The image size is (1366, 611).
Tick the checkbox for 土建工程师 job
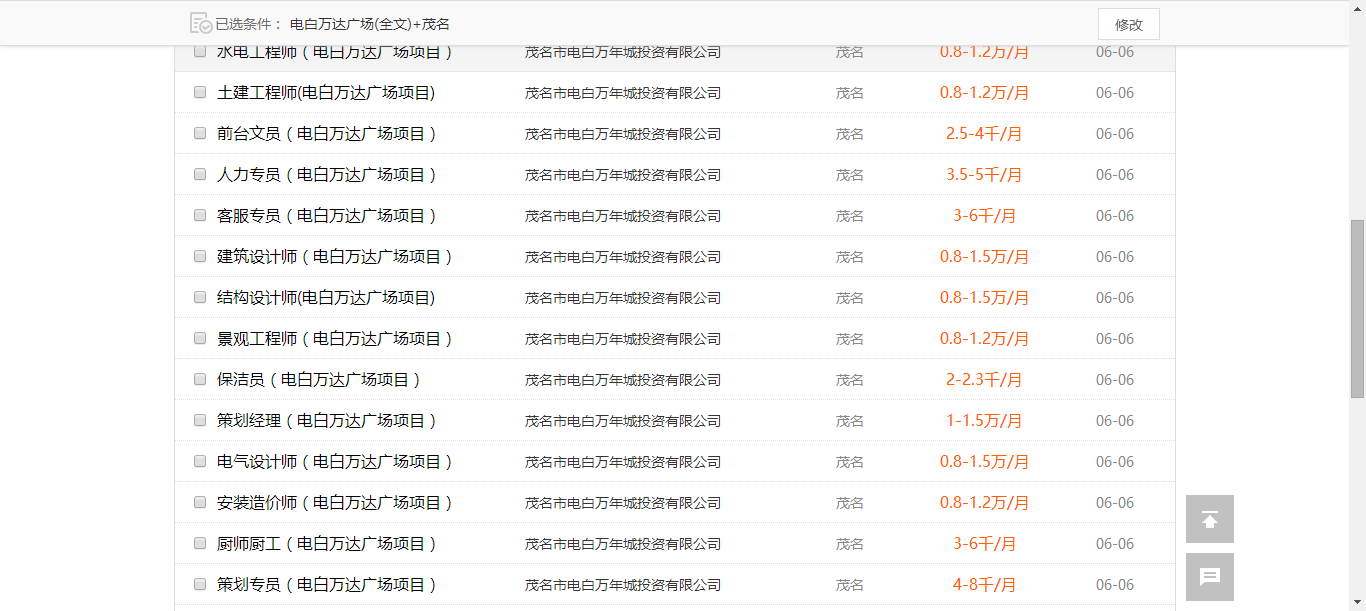click(200, 92)
